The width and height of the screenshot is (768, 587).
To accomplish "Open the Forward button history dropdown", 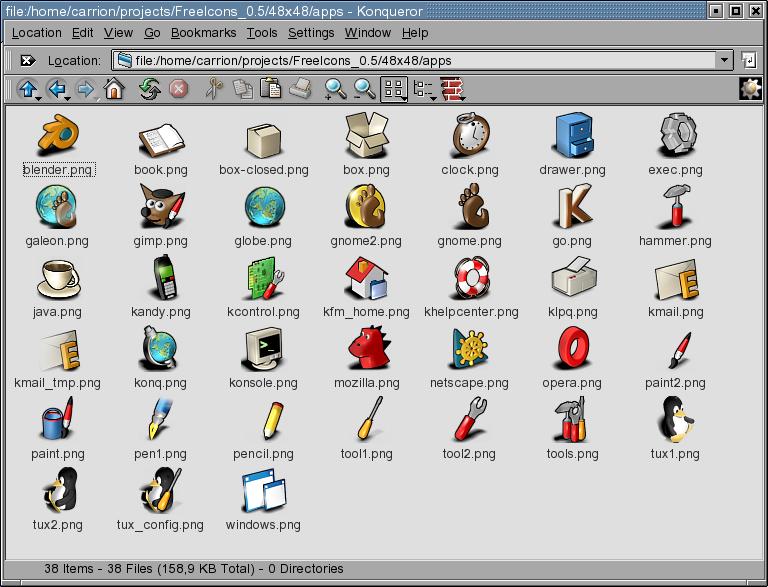I will 97,99.
